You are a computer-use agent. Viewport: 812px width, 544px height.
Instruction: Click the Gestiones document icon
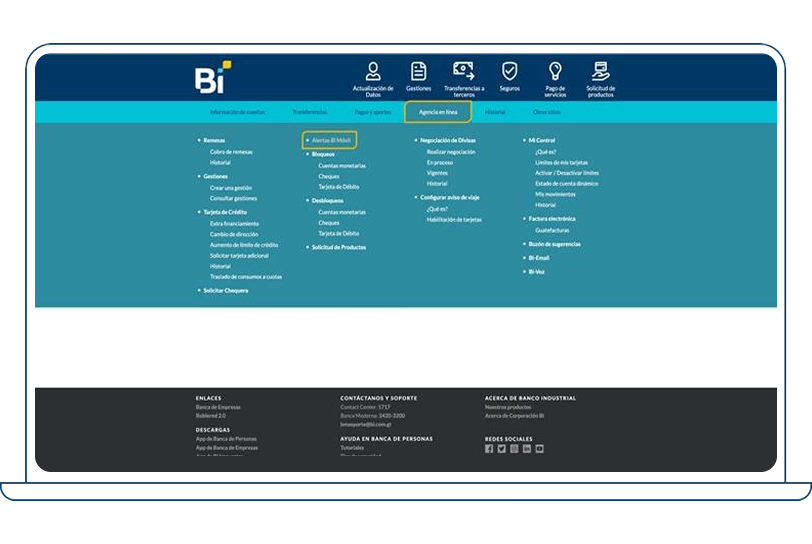(418, 71)
